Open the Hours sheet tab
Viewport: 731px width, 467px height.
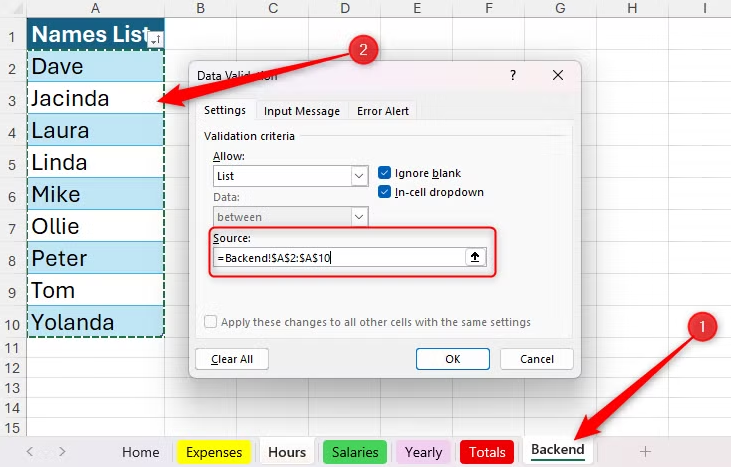[x=287, y=452]
